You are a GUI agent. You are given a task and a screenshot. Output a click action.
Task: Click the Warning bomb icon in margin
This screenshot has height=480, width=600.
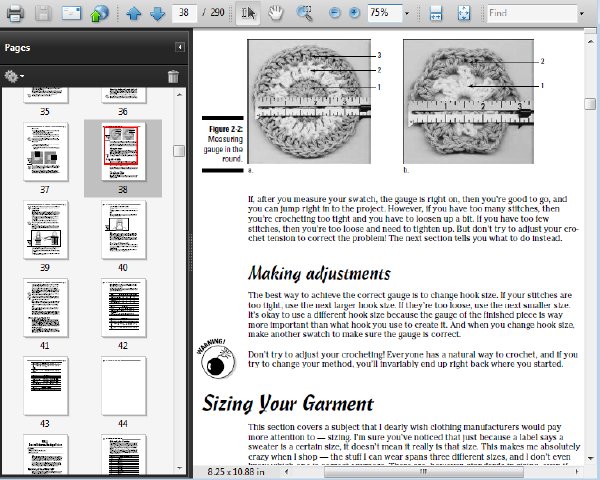click(x=217, y=359)
